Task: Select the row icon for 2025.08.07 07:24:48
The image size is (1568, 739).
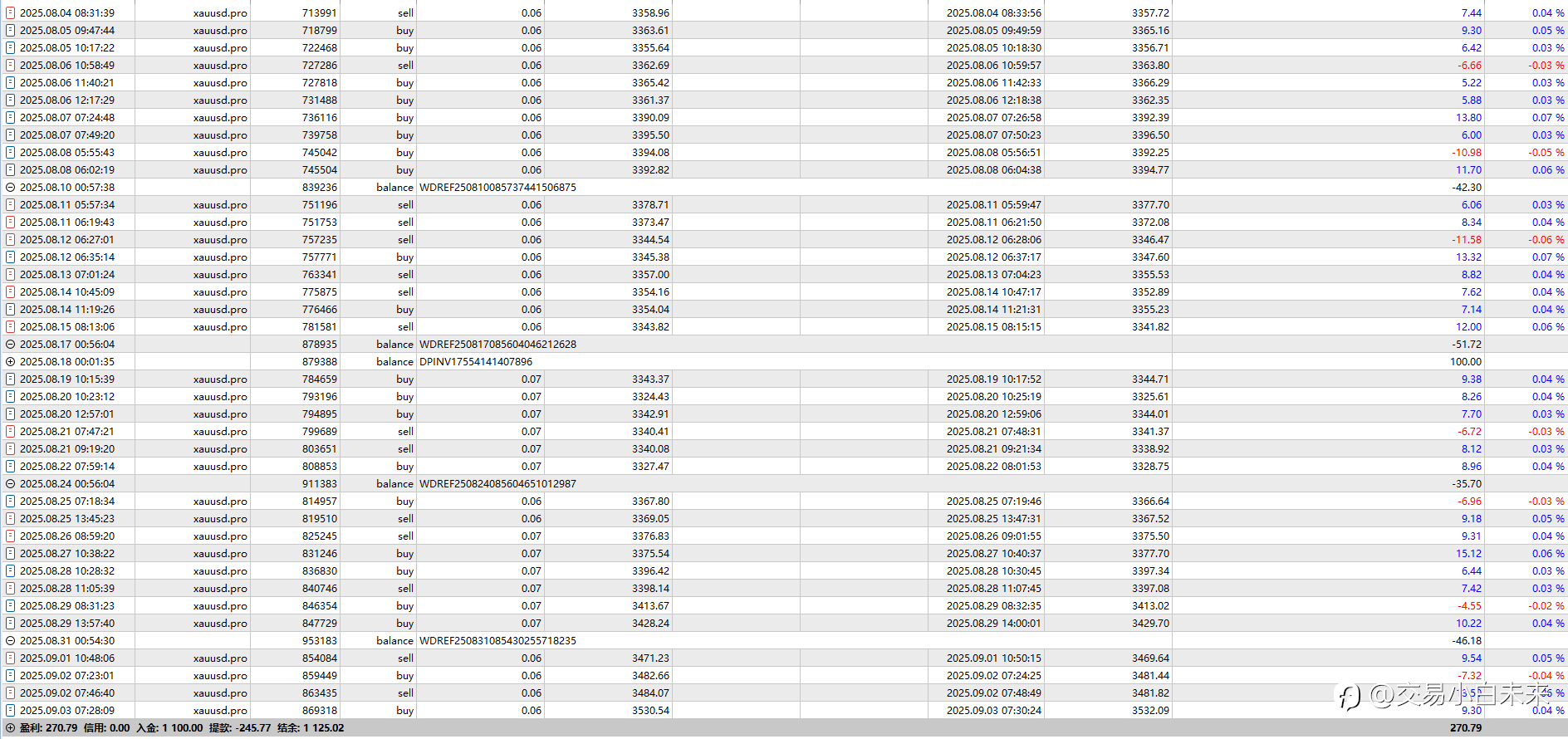Action: click(x=11, y=117)
